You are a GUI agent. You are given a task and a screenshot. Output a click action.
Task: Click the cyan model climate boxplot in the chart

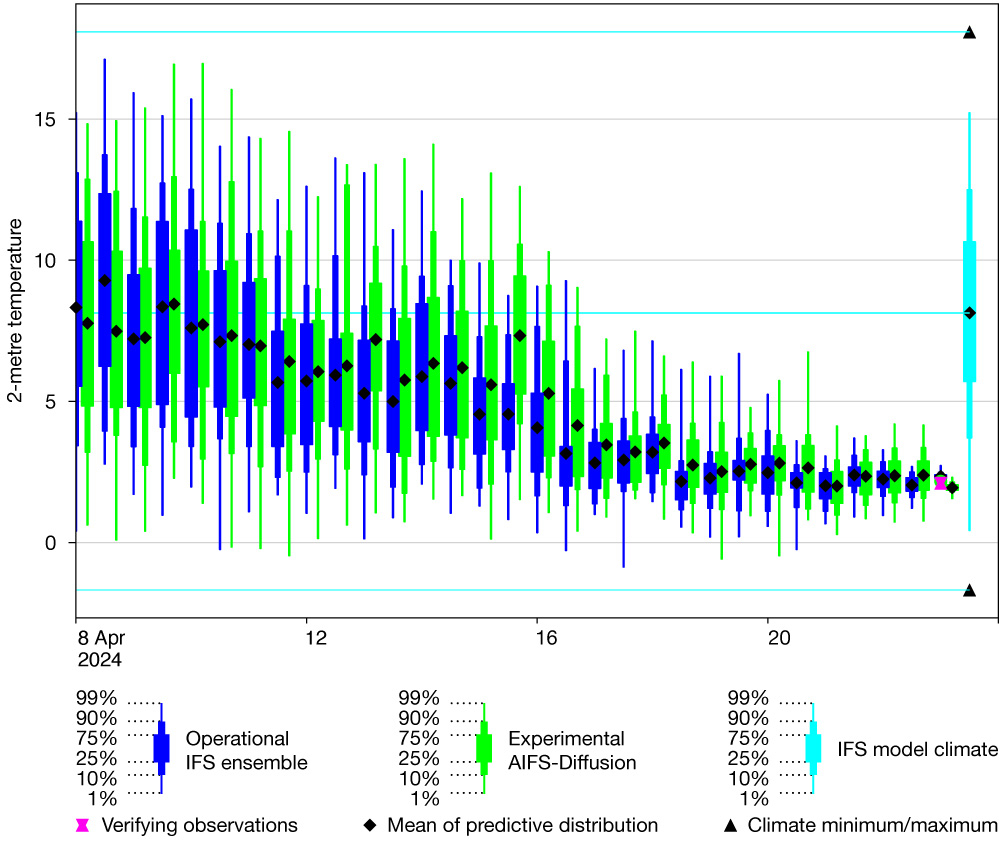click(x=969, y=321)
